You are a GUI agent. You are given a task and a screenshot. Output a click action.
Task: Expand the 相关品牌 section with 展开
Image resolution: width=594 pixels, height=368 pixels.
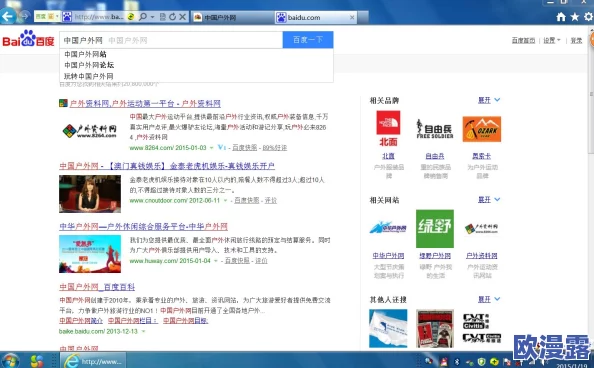489,100
